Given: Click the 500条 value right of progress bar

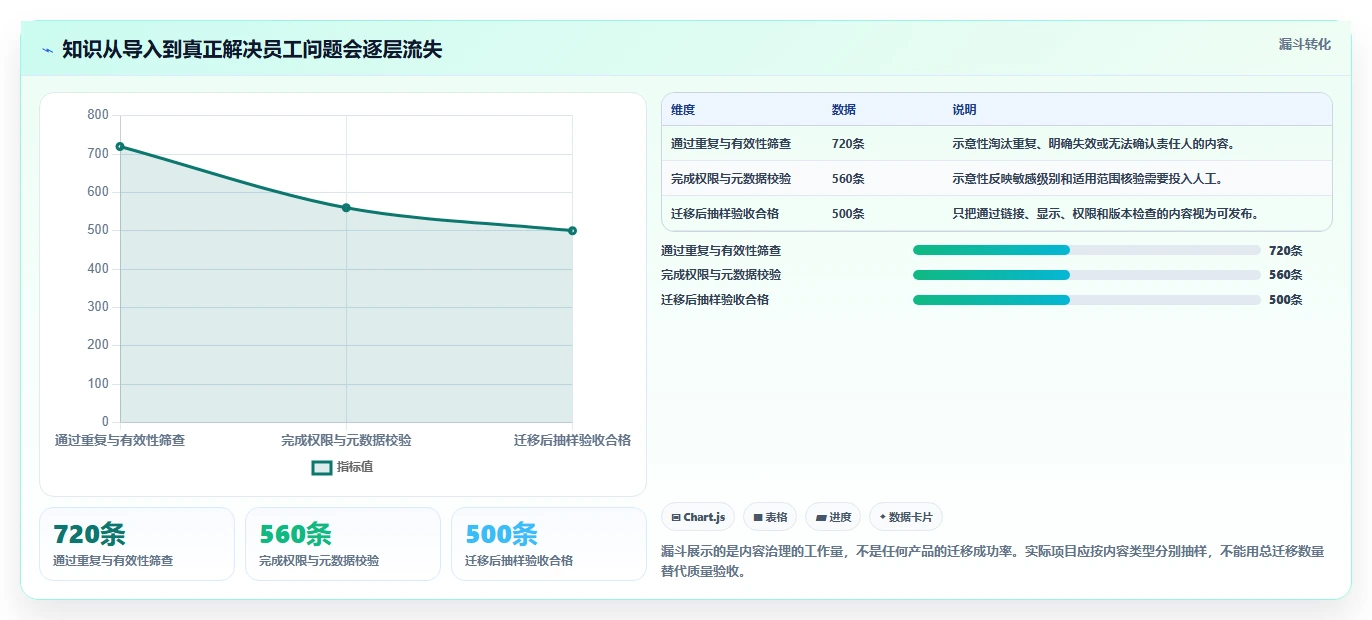Looking at the screenshot, I should coord(1285,300).
